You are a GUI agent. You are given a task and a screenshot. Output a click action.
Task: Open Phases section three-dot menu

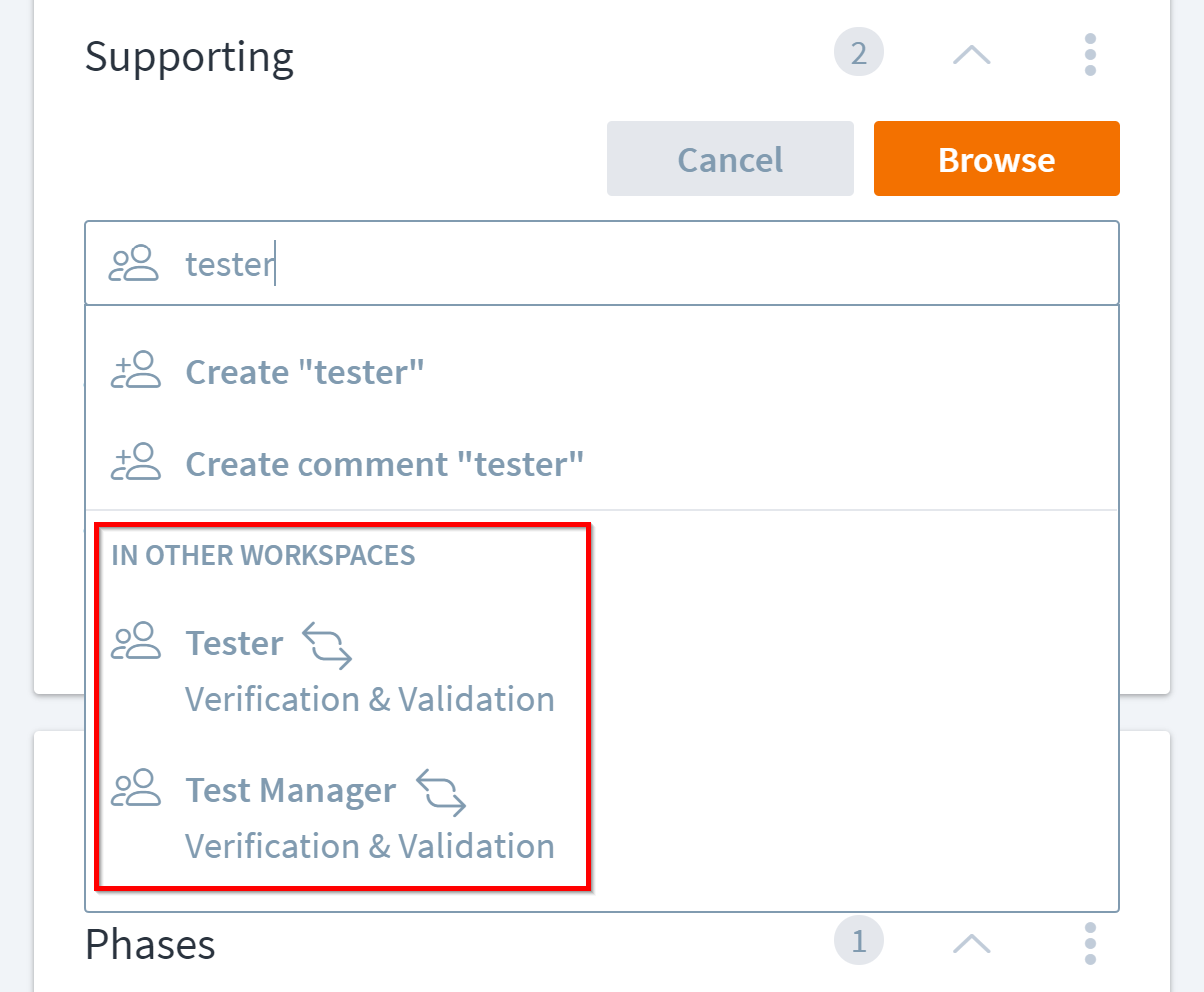[x=1090, y=942]
